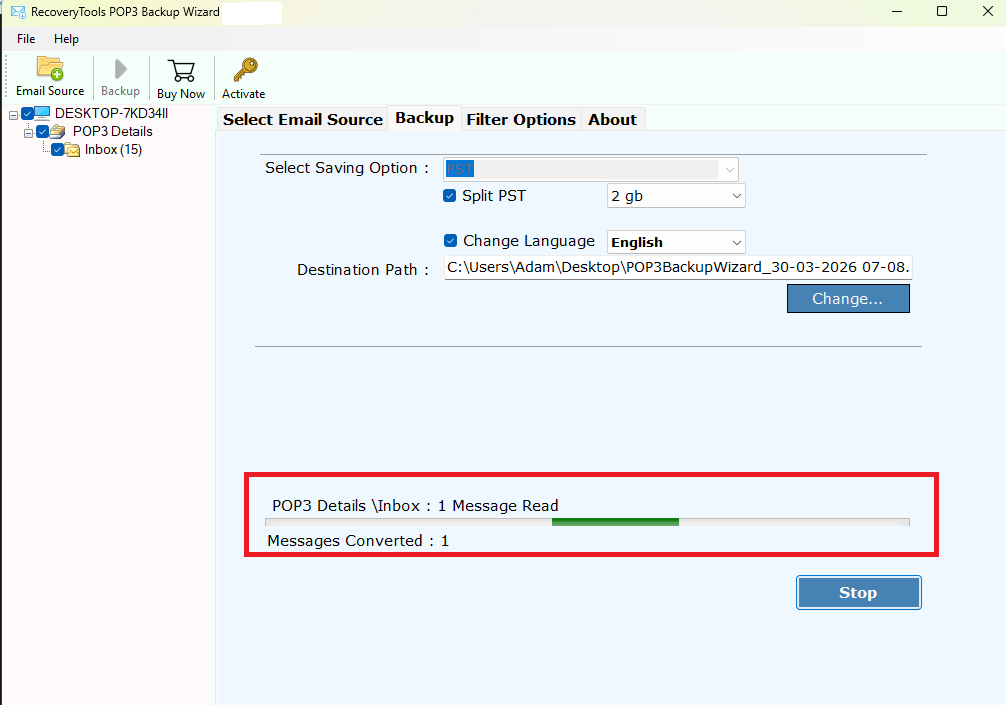The height and width of the screenshot is (705, 1006).
Task: Open the Help menu
Action: coord(66,39)
